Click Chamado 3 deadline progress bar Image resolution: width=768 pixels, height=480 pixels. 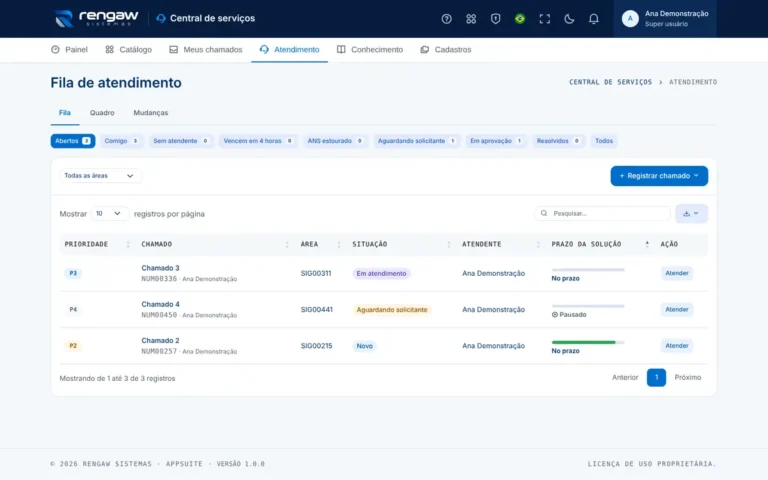588,270
